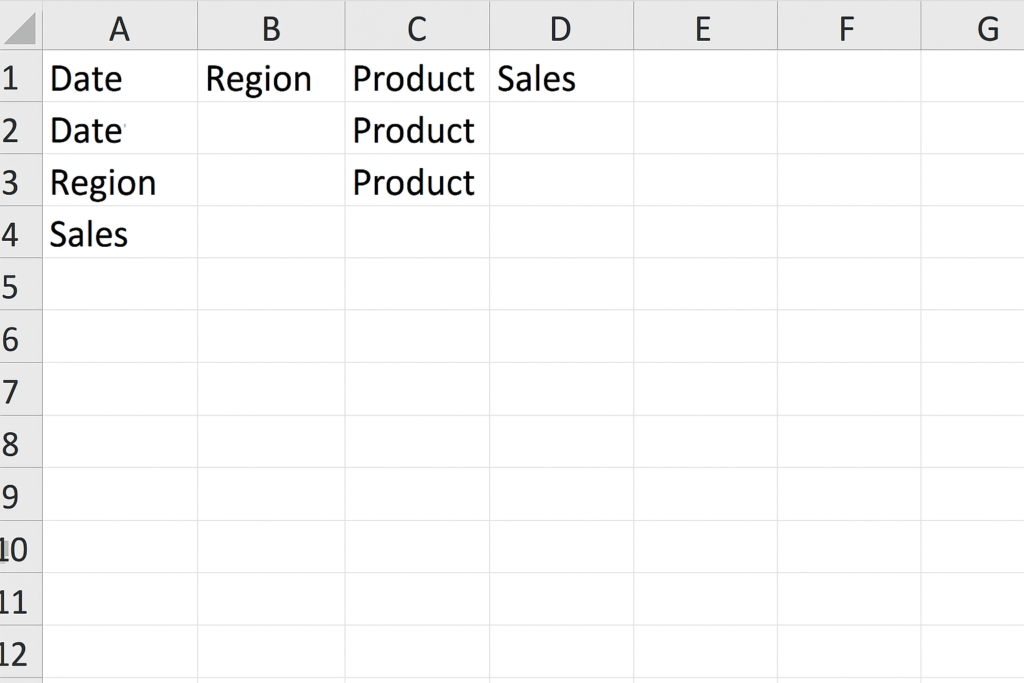
Task: Select column C header
Action: [x=417, y=27]
